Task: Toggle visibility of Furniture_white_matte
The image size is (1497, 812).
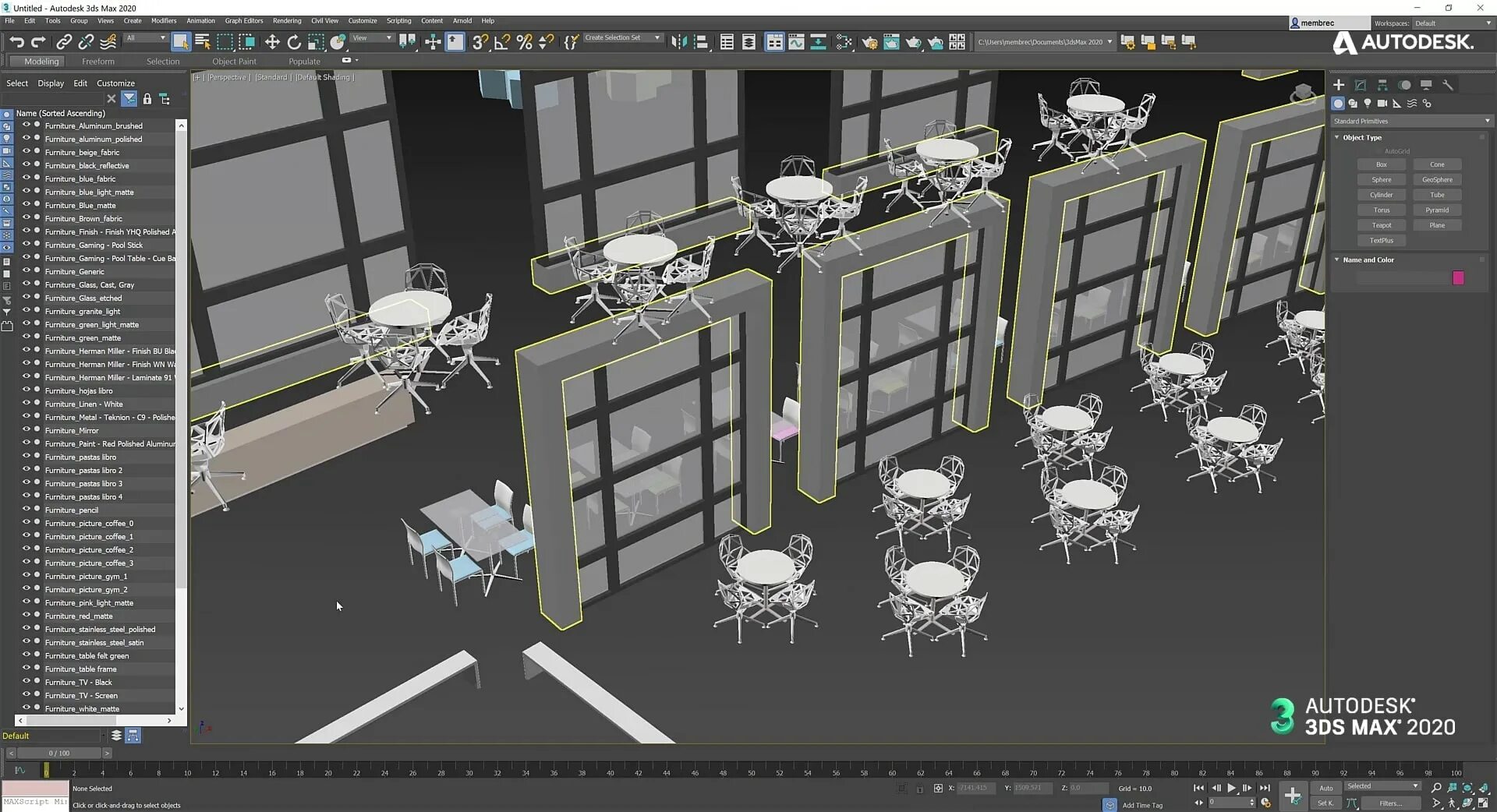Action: (x=26, y=708)
